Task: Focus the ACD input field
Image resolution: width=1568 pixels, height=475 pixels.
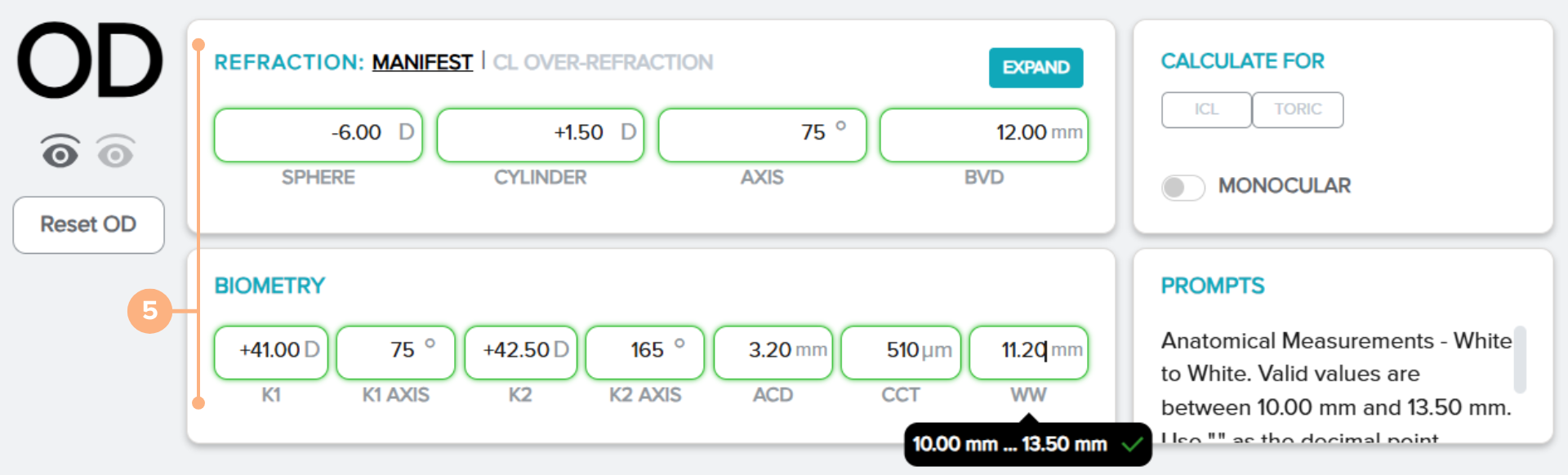Action: [x=773, y=353]
